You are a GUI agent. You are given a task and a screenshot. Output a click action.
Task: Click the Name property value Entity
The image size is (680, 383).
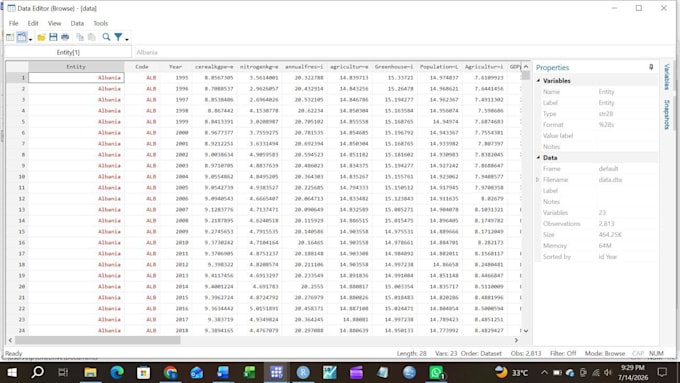pos(606,92)
